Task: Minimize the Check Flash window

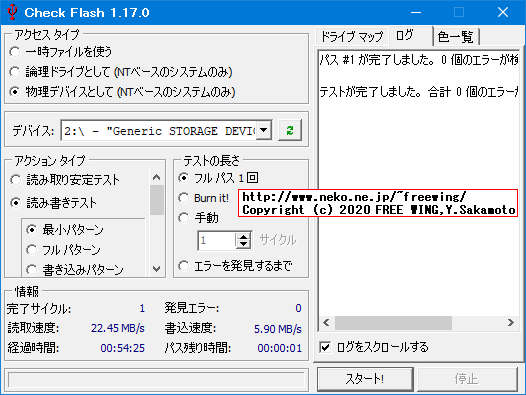Action: pyautogui.click(x=416, y=12)
